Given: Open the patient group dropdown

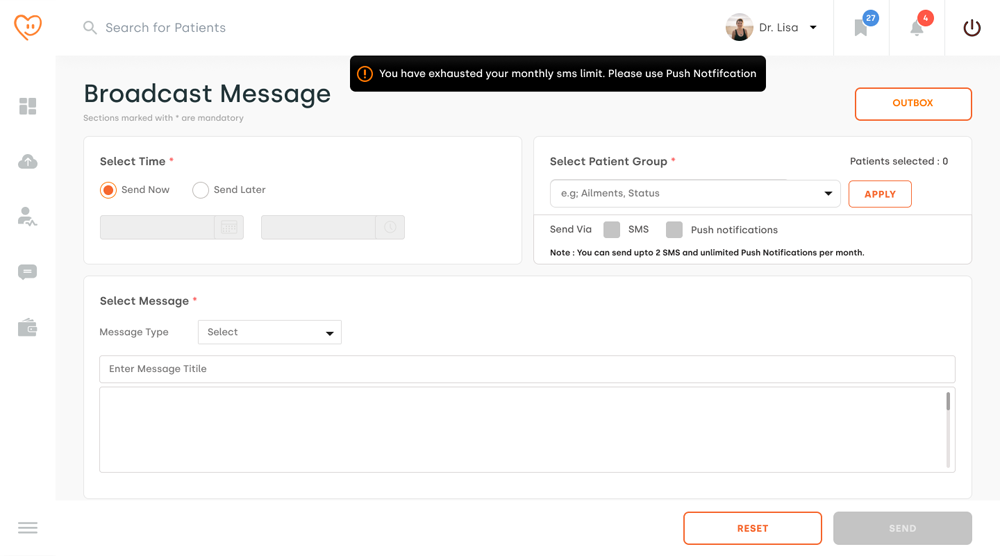Looking at the screenshot, I should [x=695, y=194].
